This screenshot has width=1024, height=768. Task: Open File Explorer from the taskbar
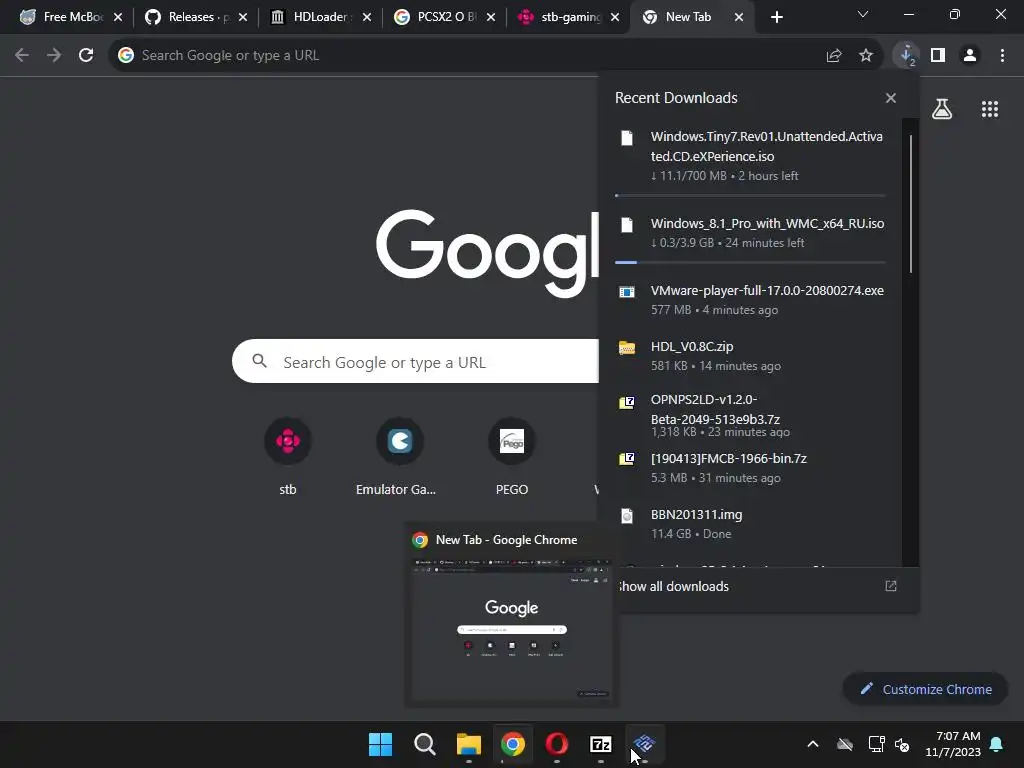[469, 744]
